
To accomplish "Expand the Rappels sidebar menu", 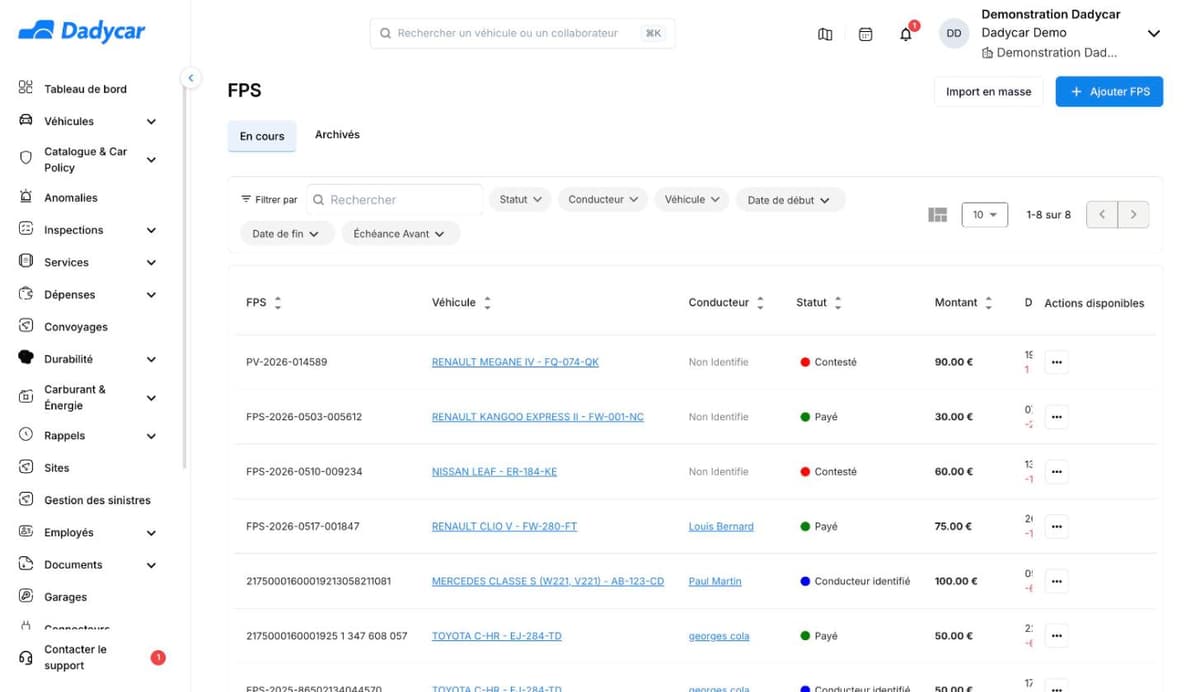I will tap(151, 436).
